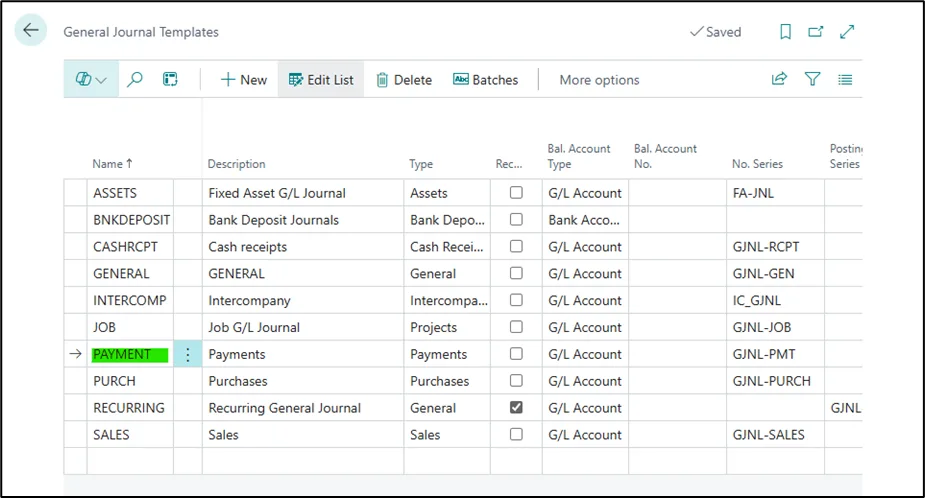This screenshot has height=498, width=925.
Task: Click the empty Name cell in new row
Action: 130,461
